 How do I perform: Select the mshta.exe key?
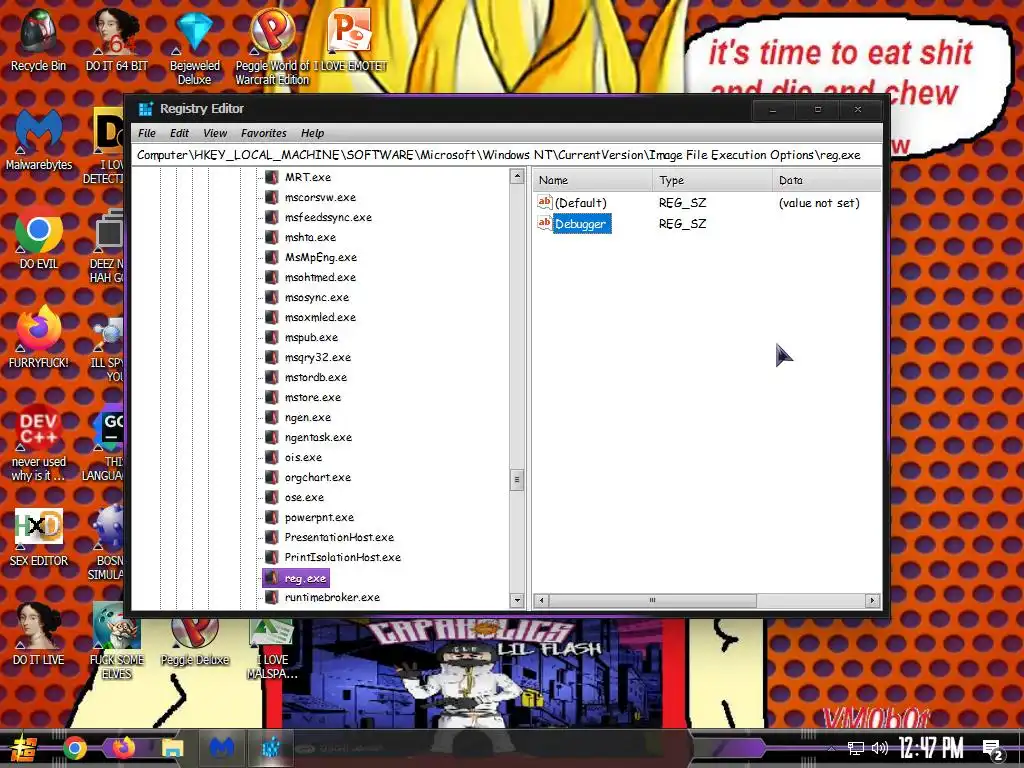click(310, 237)
